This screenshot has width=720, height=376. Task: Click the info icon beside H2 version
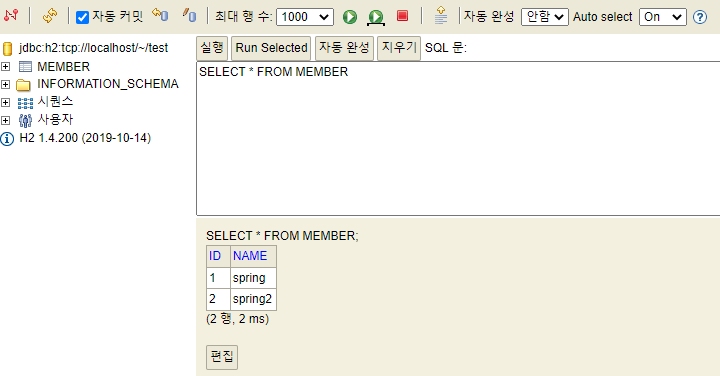(x=7, y=139)
